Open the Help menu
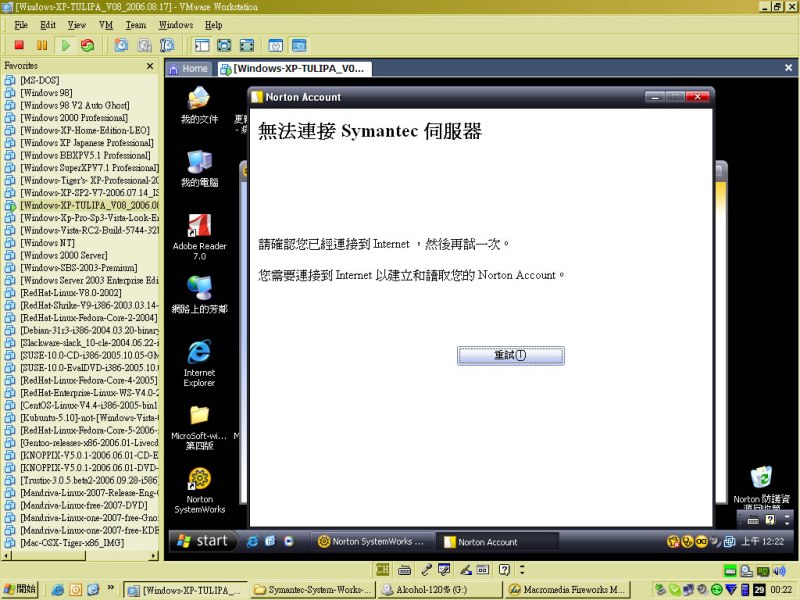The image size is (800, 600). click(213, 25)
